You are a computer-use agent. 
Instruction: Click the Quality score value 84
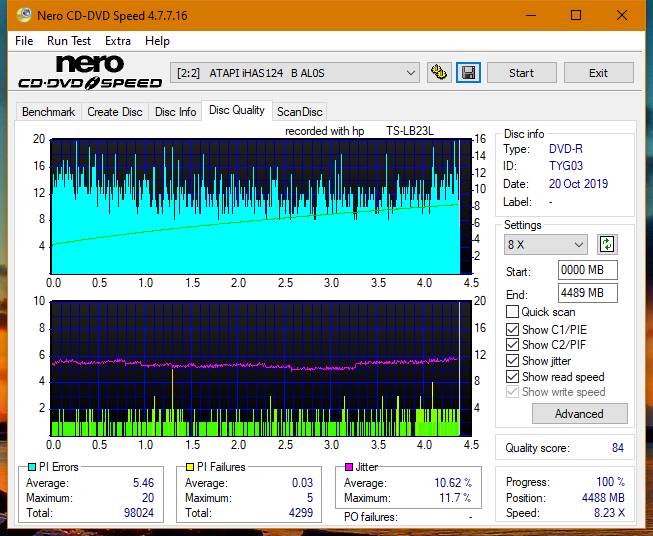618,448
